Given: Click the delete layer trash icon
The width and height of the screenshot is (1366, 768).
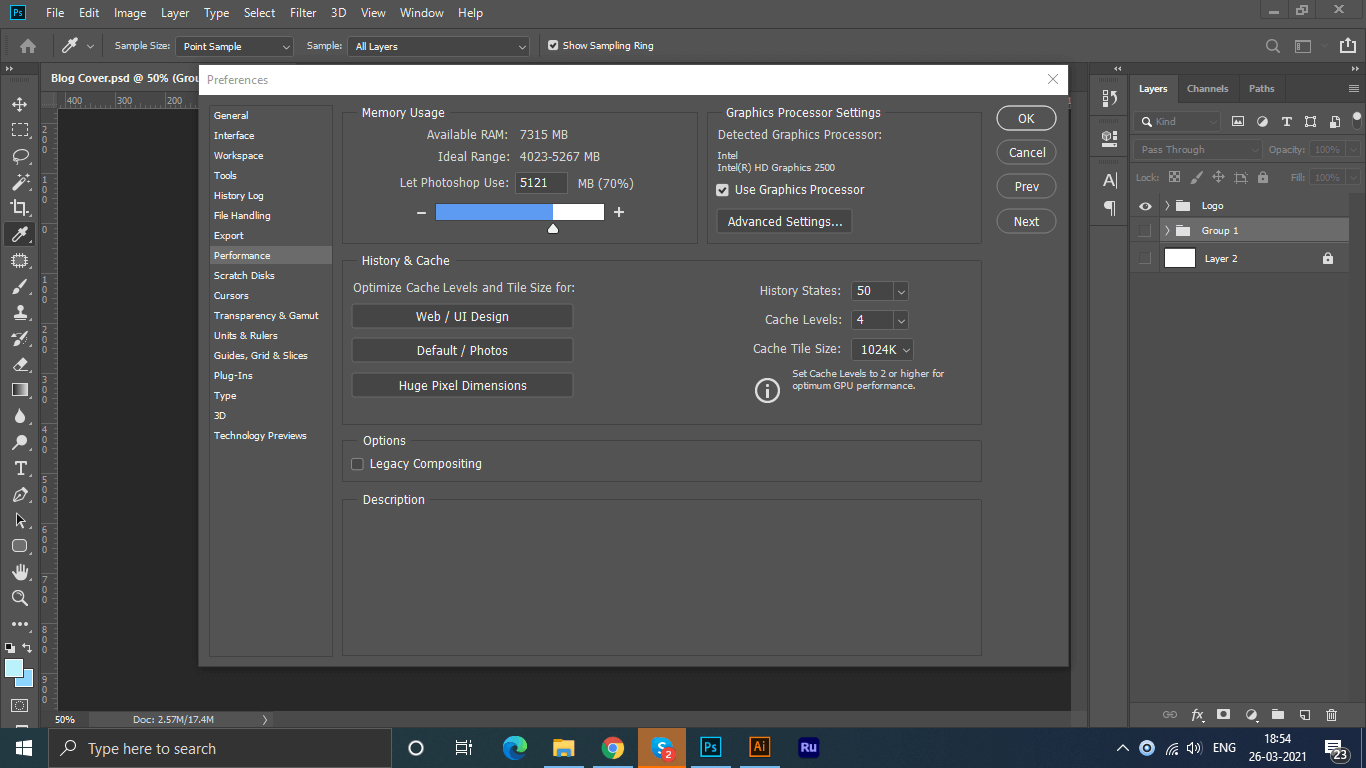Looking at the screenshot, I should pyautogui.click(x=1331, y=715).
